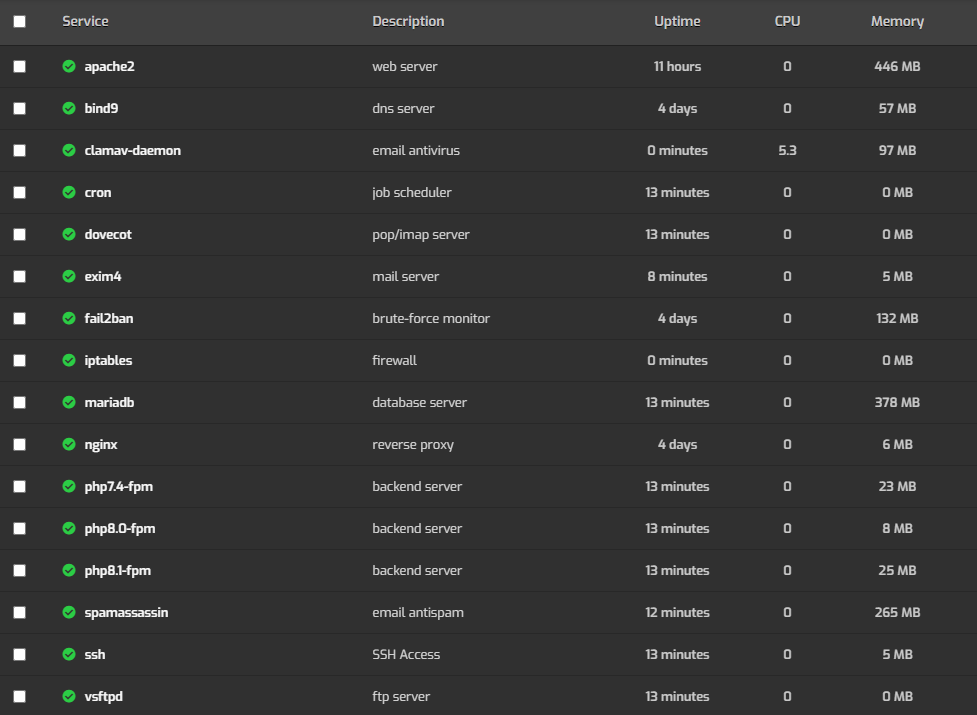Click the '12 minutes' uptime value
This screenshot has width=977, height=715.
pos(677,613)
